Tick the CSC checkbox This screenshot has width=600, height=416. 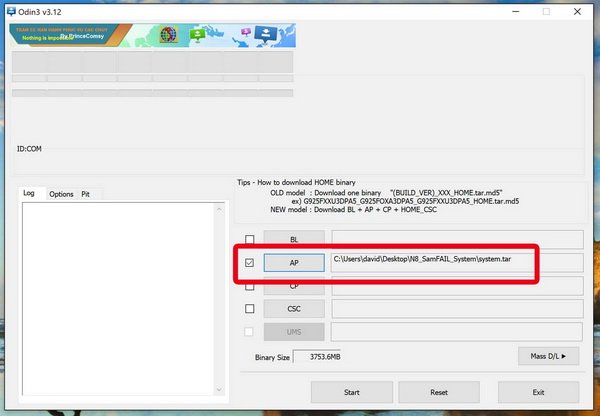click(x=249, y=309)
